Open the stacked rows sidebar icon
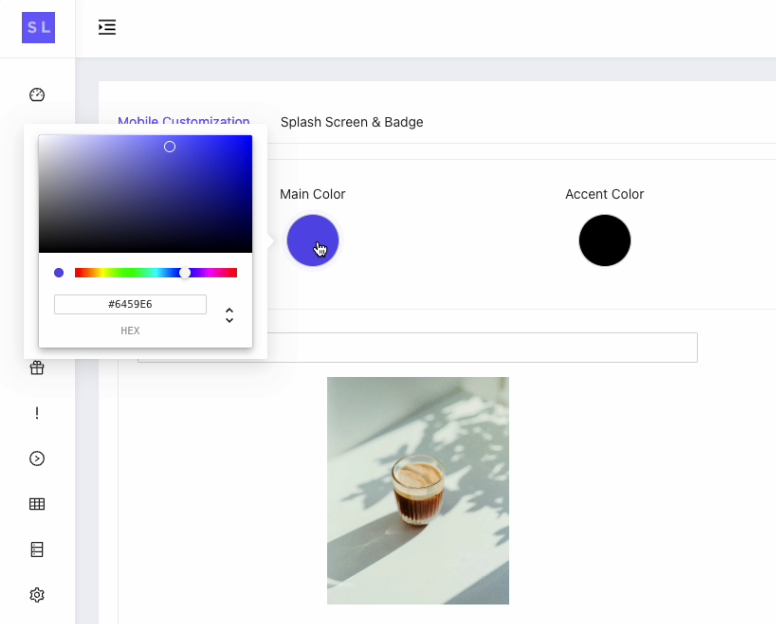The width and height of the screenshot is (776, 624). coord(37,550)
